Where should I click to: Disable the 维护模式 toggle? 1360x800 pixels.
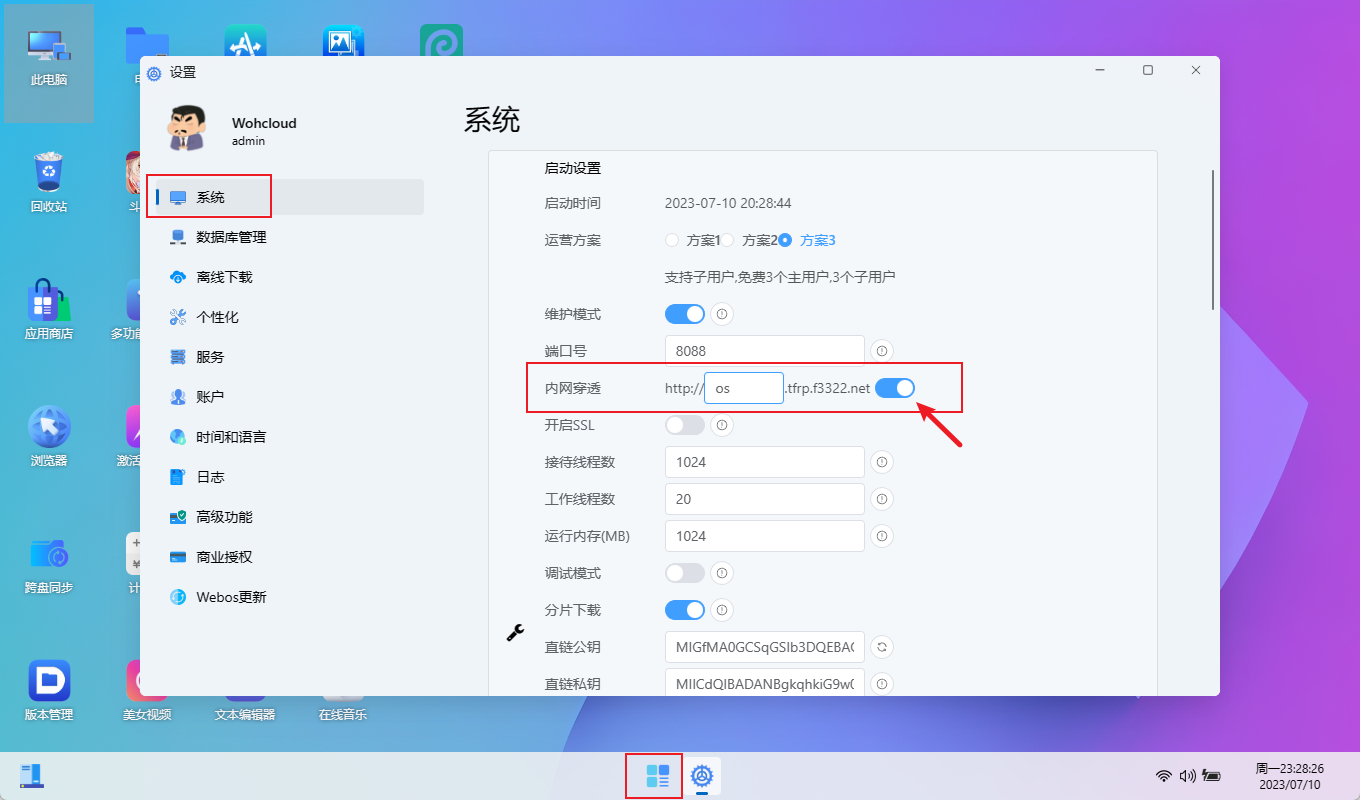(x=684, y=313)
